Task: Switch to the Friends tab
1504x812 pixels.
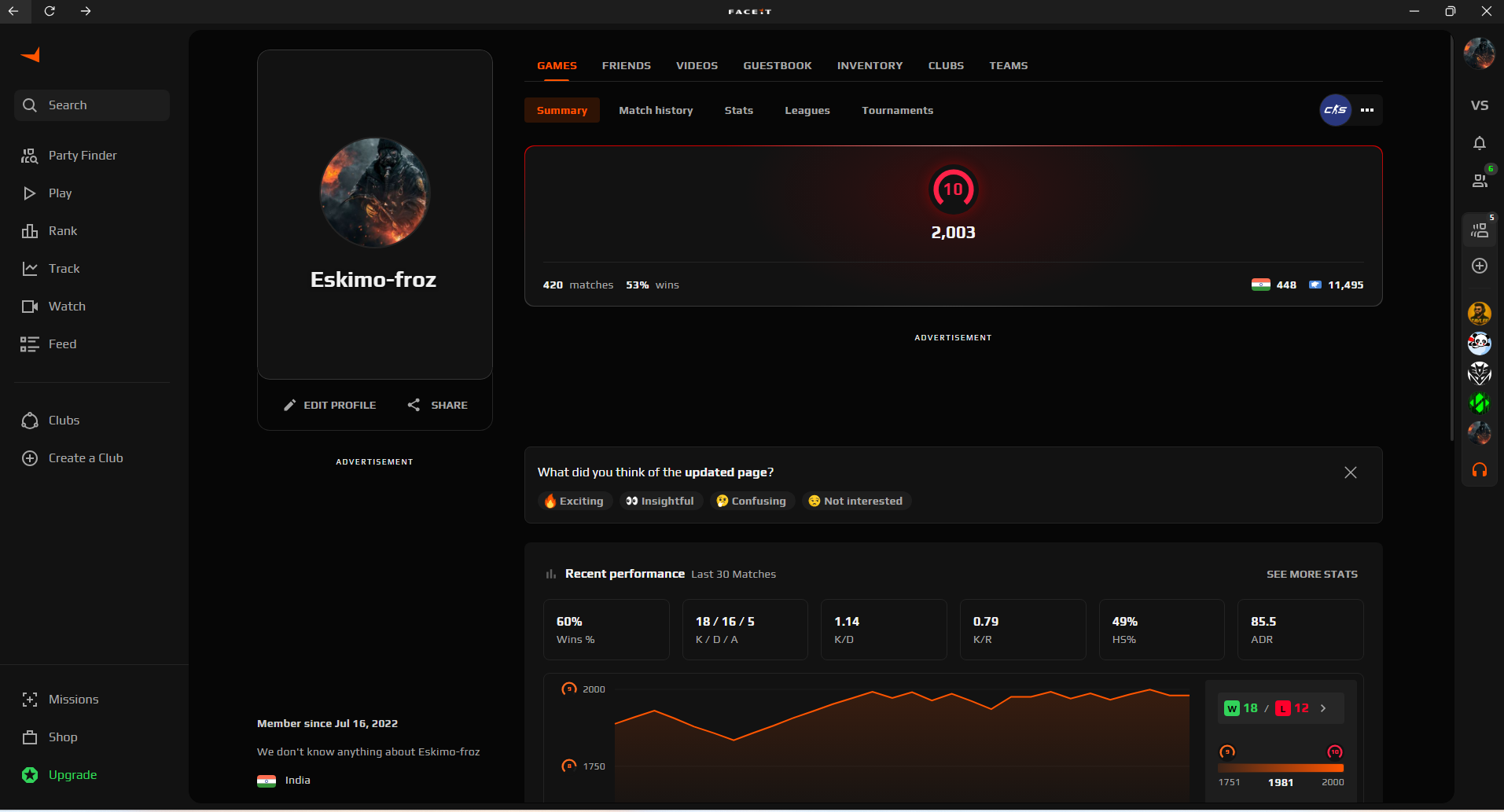Action: click(x=627, y=66)
